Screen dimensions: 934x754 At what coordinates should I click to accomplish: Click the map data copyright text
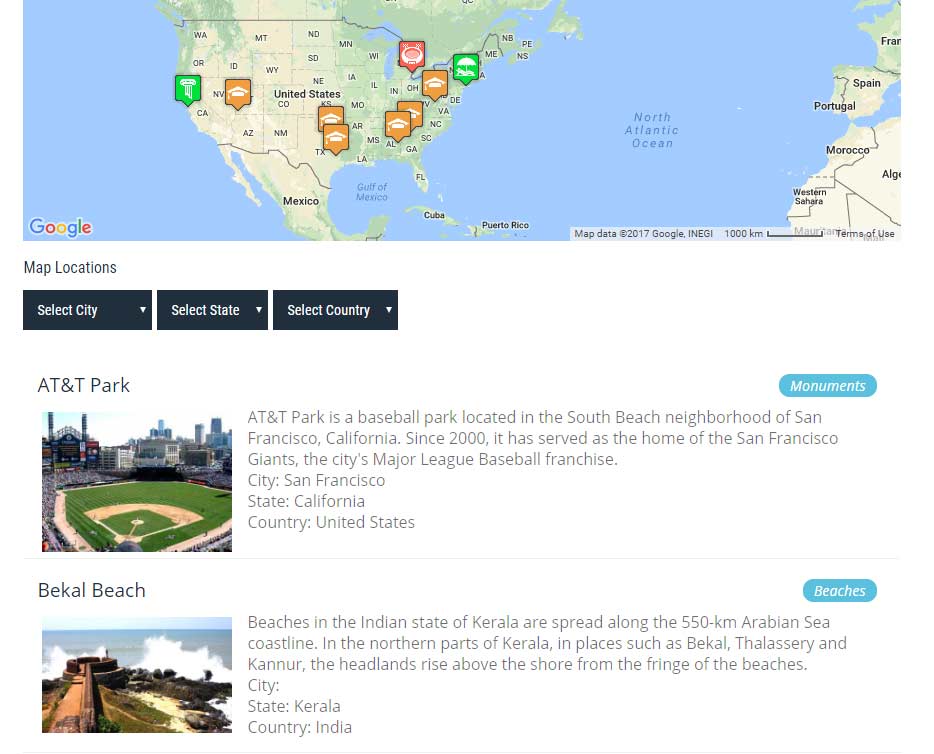[x=643, y=233]
